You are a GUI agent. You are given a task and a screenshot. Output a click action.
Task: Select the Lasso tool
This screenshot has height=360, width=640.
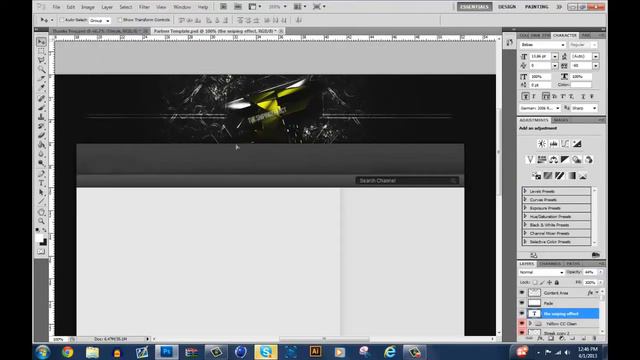coord(41,60)
